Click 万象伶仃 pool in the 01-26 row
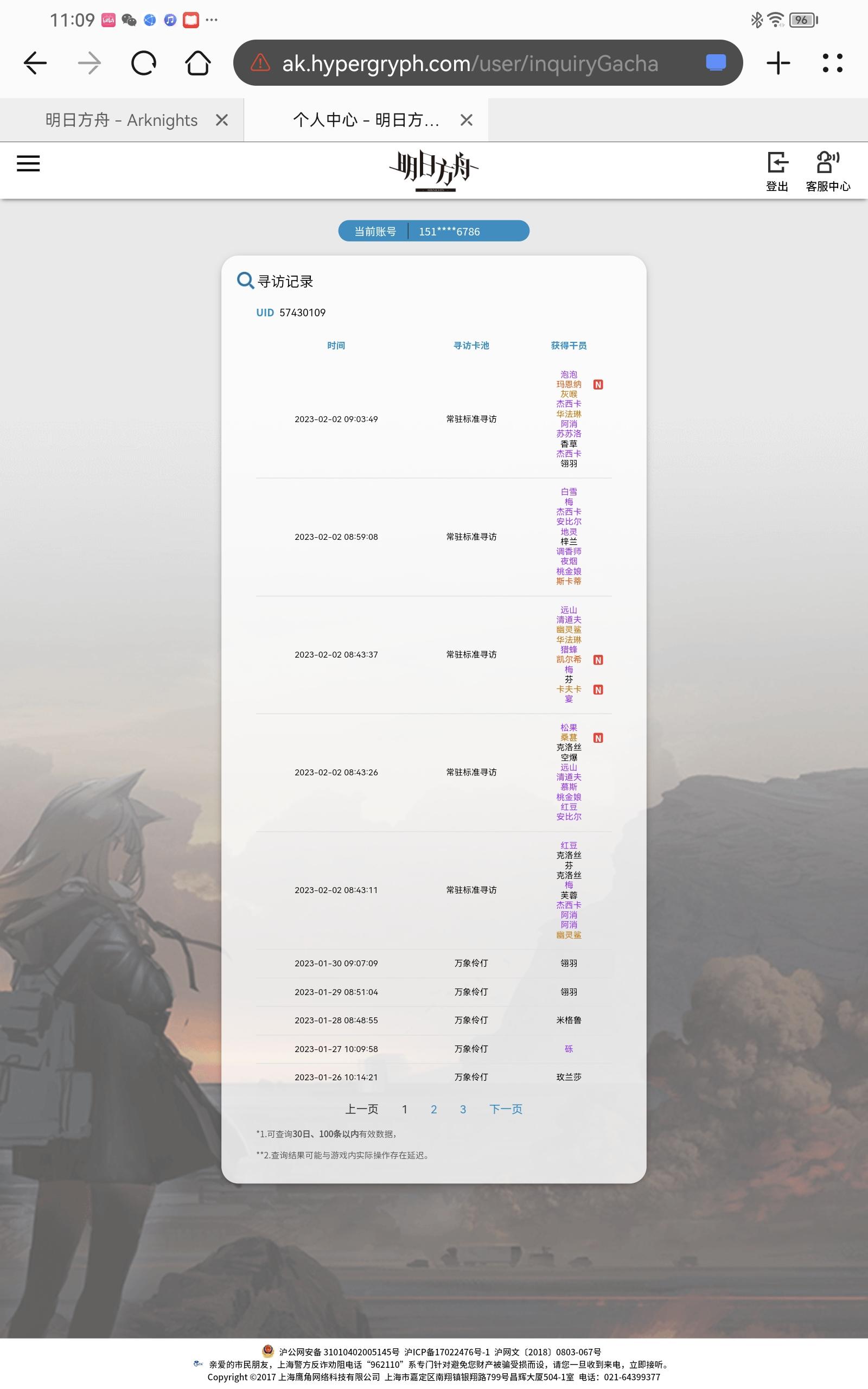 click(471, 1078)
